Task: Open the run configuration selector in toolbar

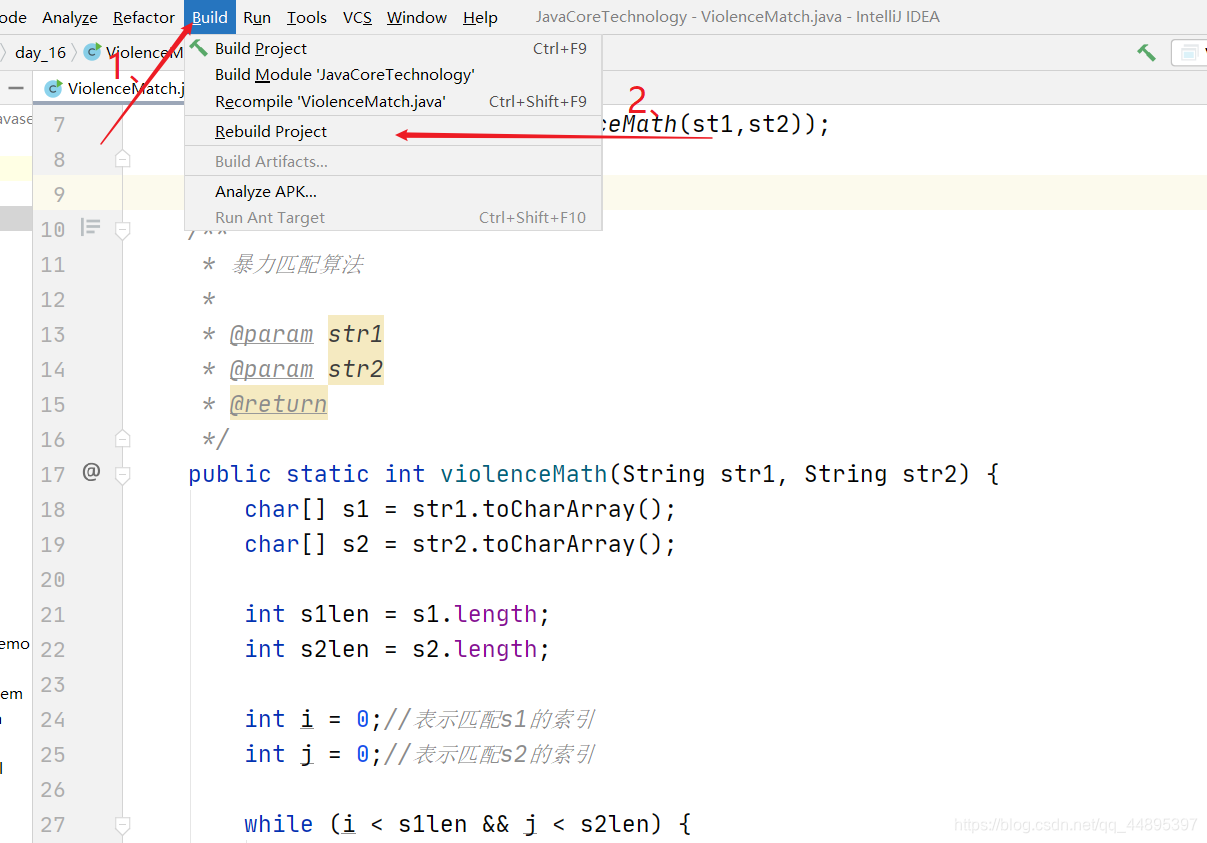Action: tap(1188, 52)
